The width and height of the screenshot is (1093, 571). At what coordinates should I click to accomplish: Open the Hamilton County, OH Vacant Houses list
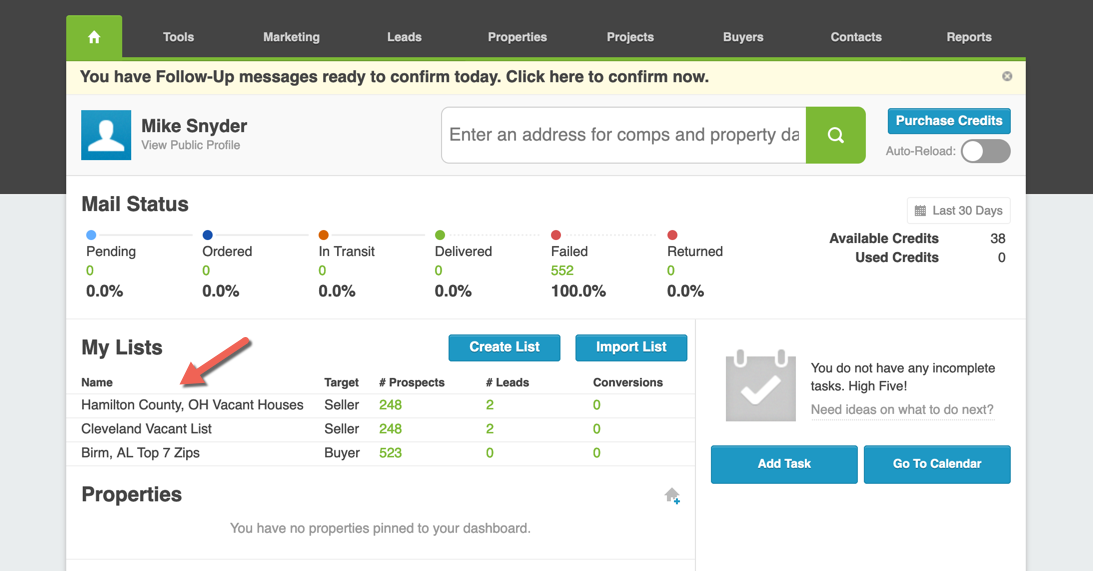coord(192,405)
